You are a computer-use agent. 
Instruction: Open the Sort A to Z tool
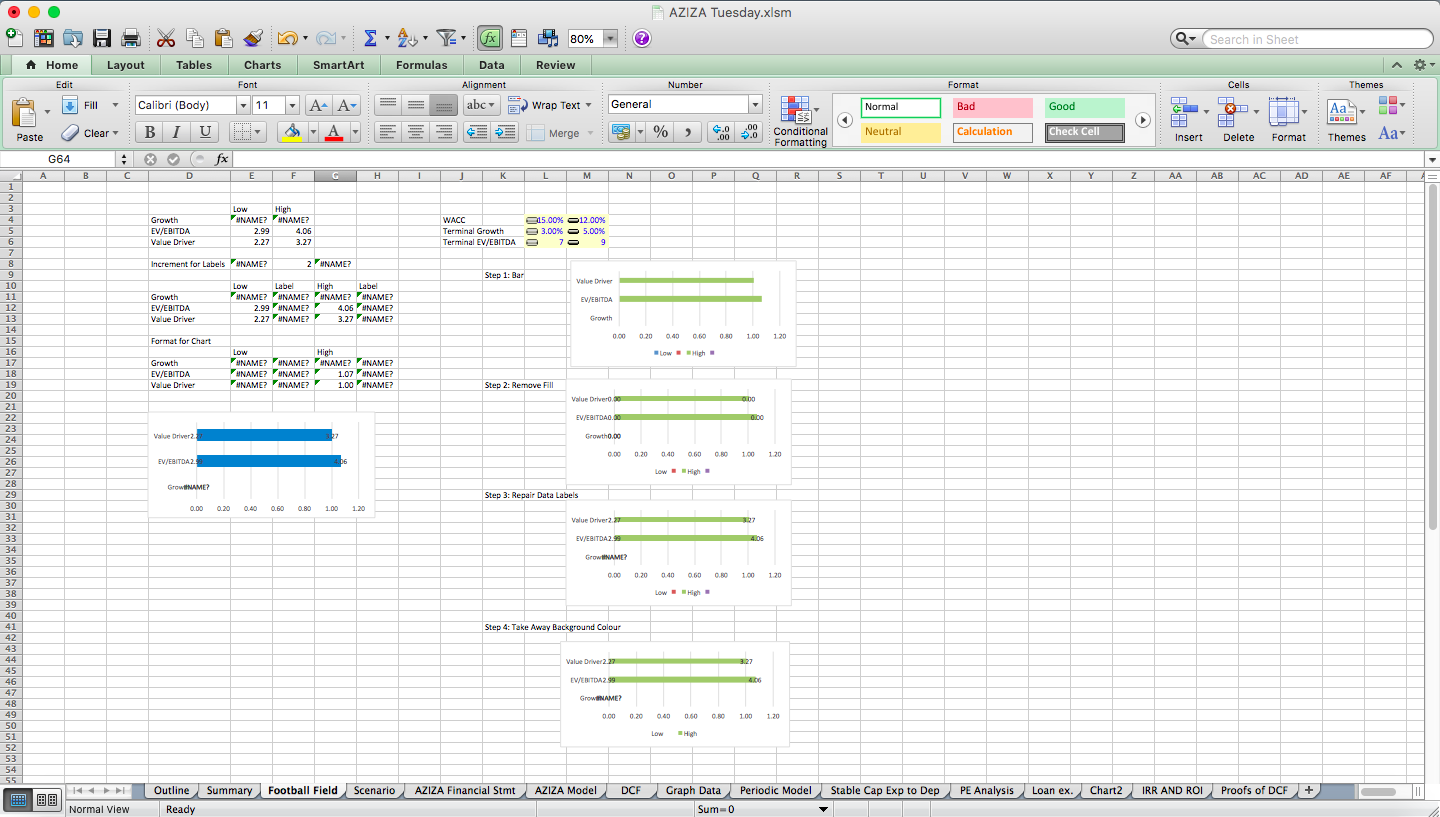406,37
